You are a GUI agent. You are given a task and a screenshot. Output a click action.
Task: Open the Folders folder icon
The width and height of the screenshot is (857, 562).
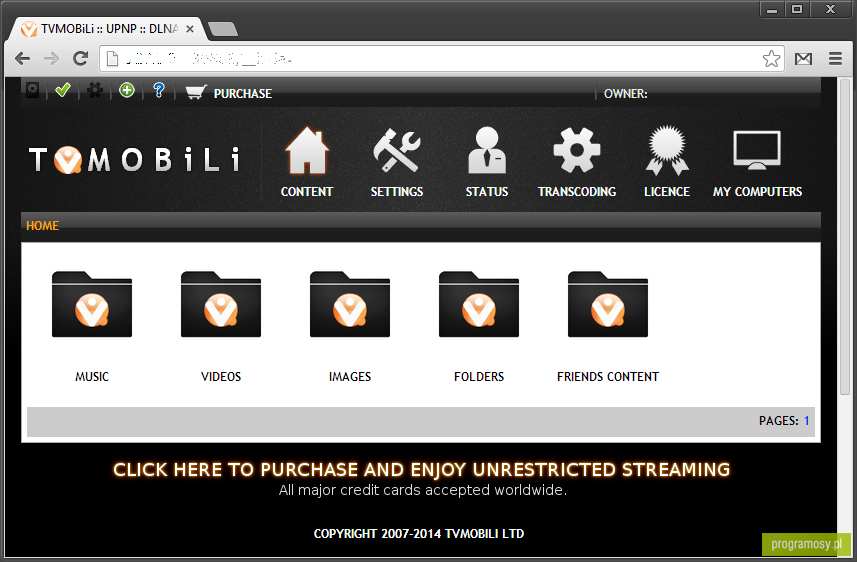coord(479,304)
